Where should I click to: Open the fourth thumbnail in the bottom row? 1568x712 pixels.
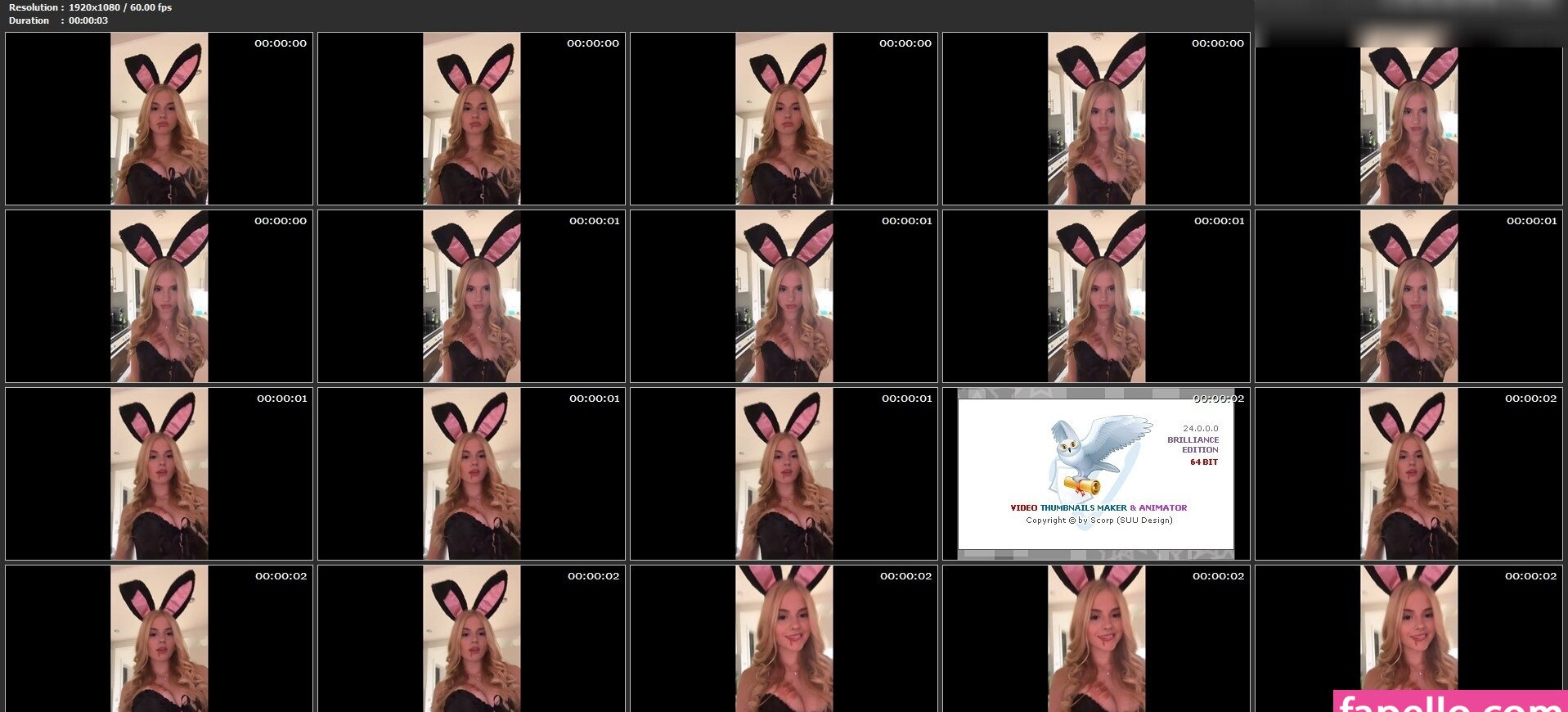point(1096,638)
